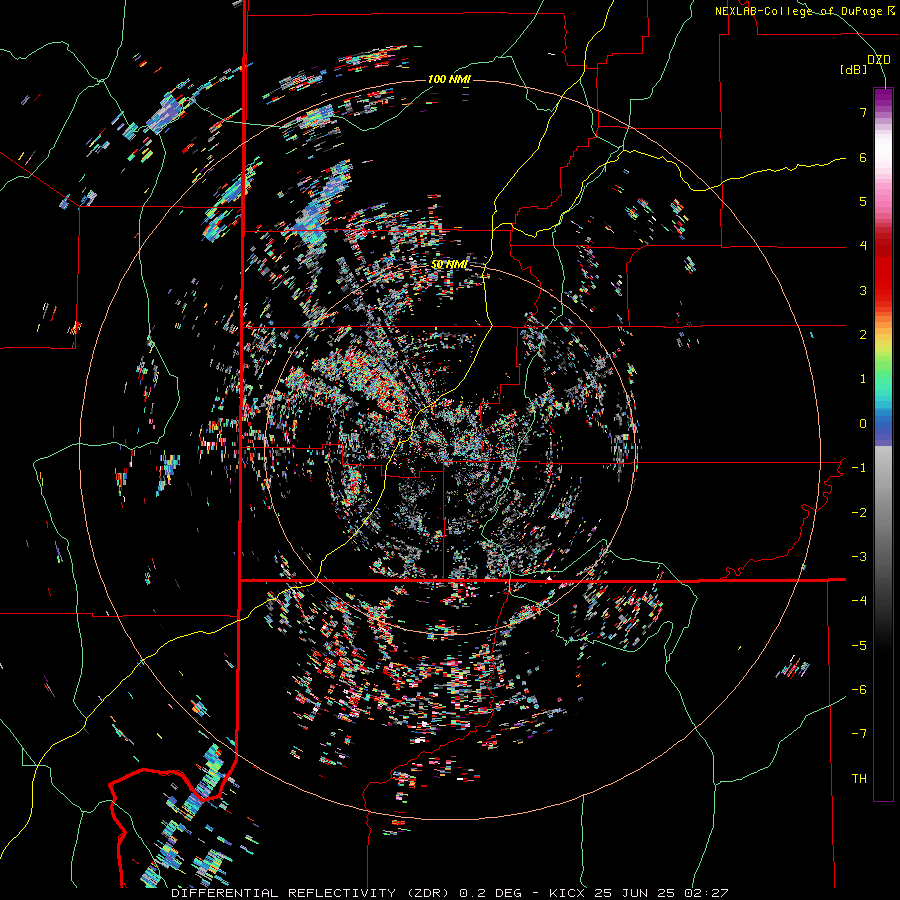Click the -7 value on color scale
This screenshot has width=900, height=900.
(x=859, y=734)
